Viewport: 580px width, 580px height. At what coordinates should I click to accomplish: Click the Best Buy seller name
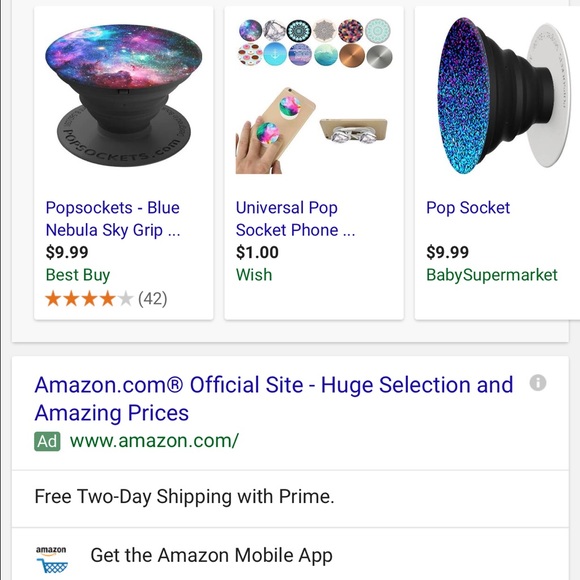[x=78, y=275]
